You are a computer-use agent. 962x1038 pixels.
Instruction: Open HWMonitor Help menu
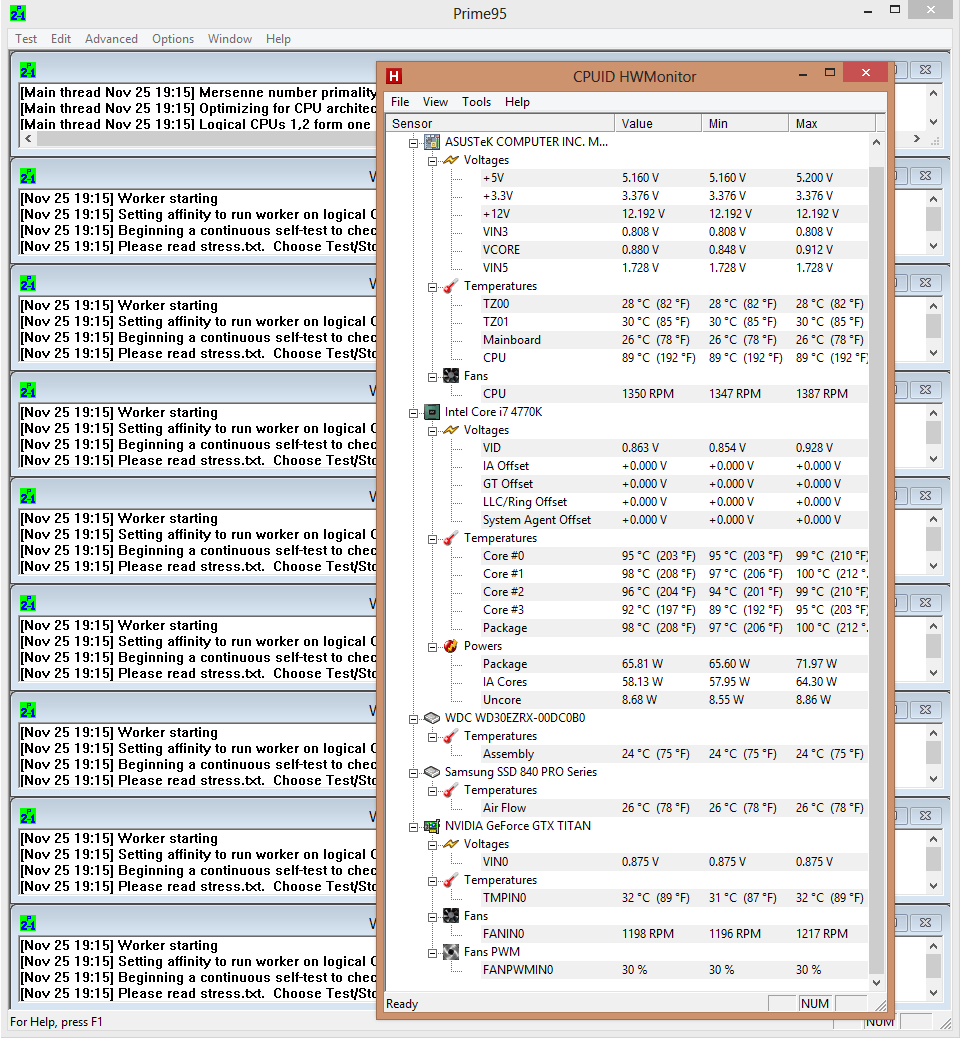(x=517, y=102)
